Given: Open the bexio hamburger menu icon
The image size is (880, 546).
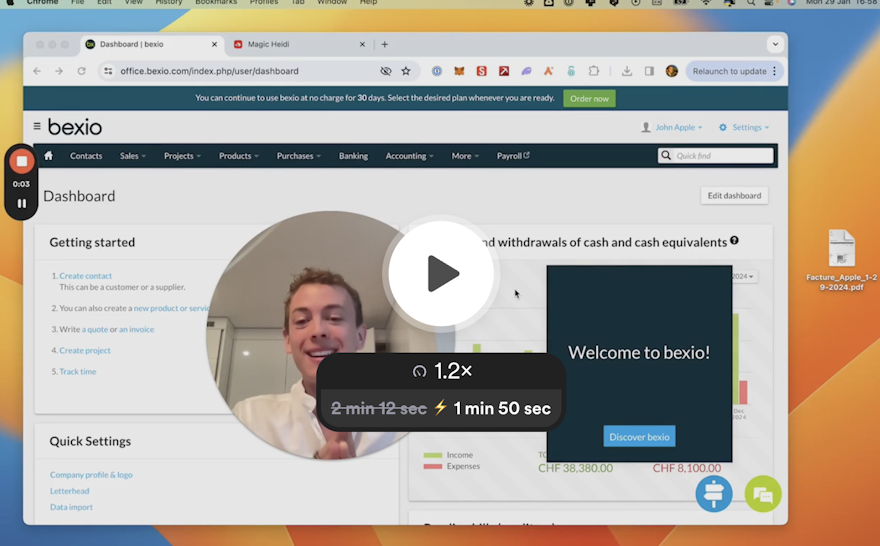Looking at the screenshot, I should pyautogui.click(x=37, y=126).
